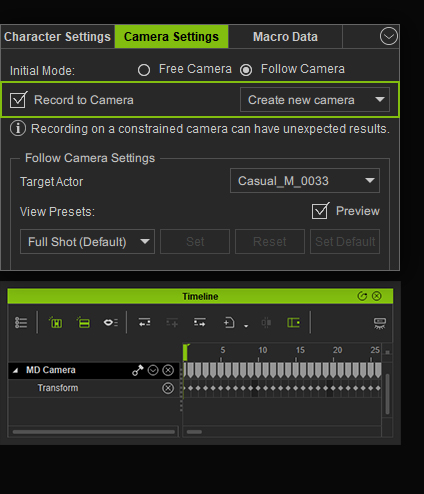Expand the Full Shot (Default) presets dropdown
424x494 pixels.
[x=87, y=242]
